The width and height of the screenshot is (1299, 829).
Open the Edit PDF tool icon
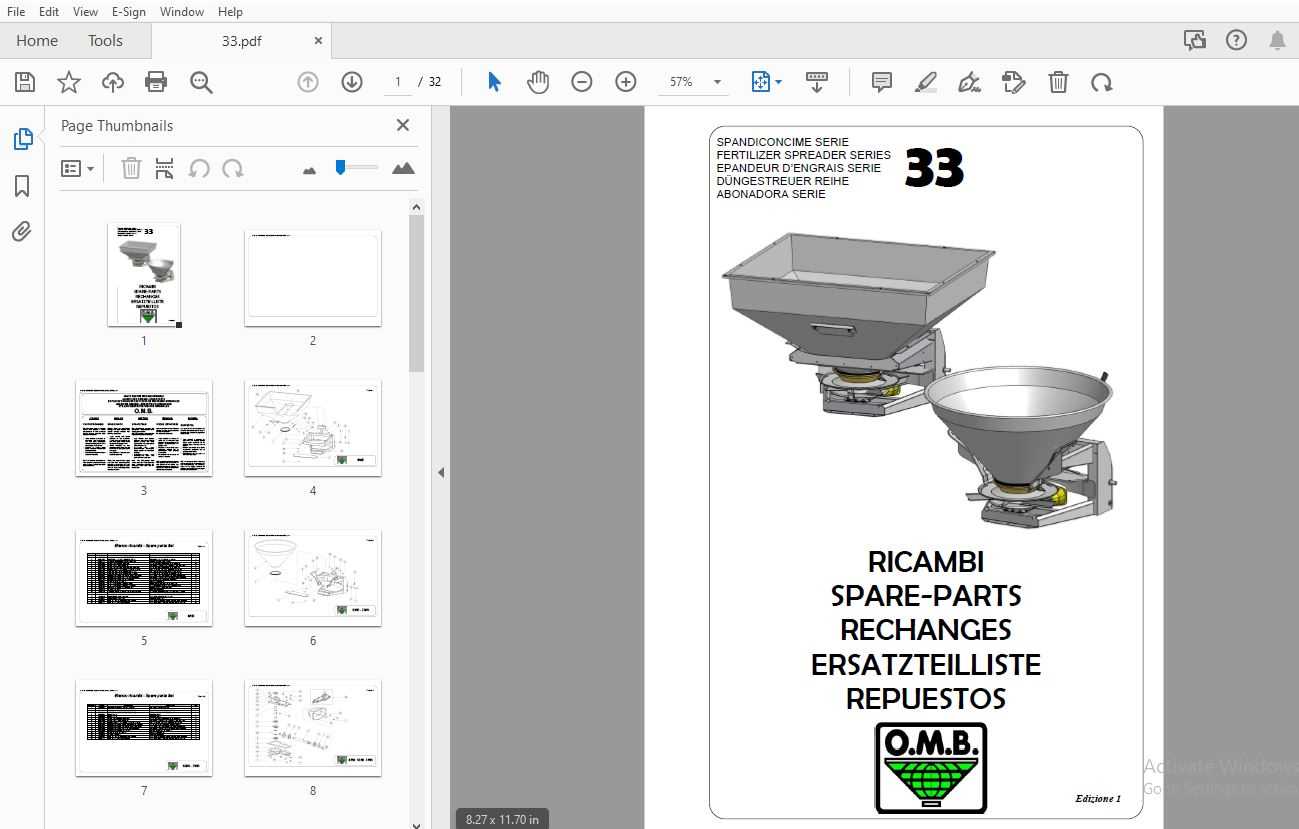click(1014, 82)
